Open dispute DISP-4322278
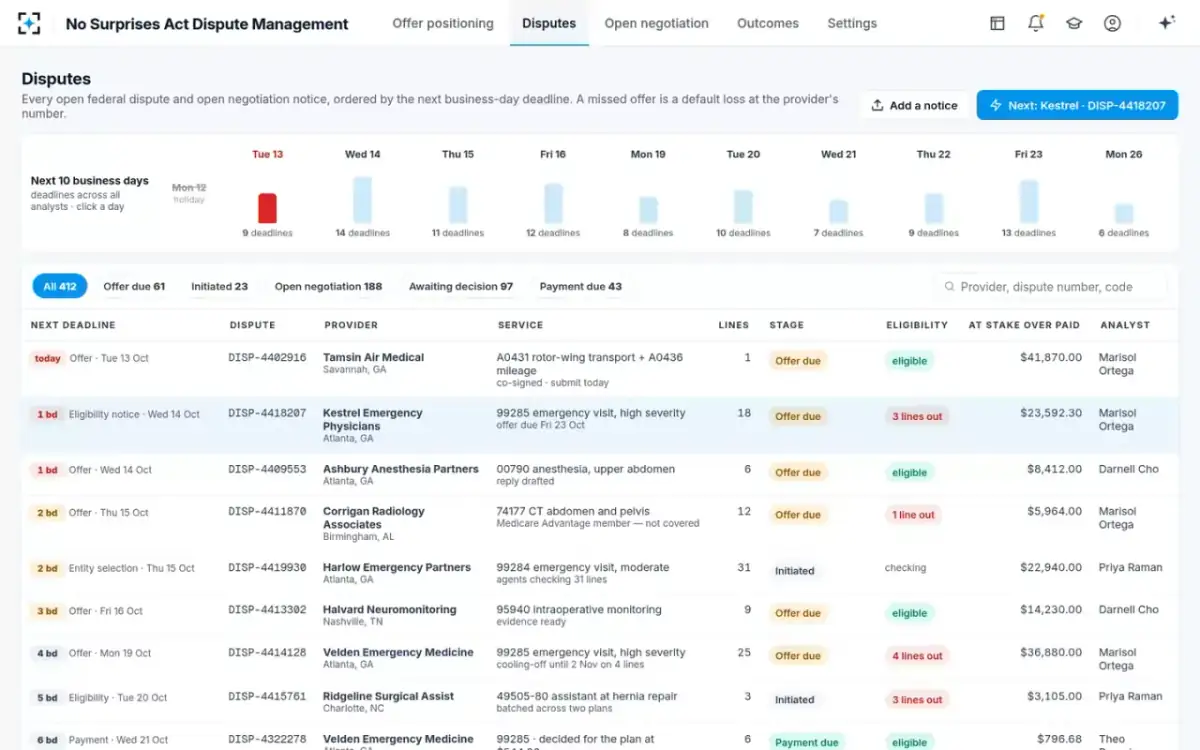This screenshot has width=1200, height=750. (x=267, y=740)
